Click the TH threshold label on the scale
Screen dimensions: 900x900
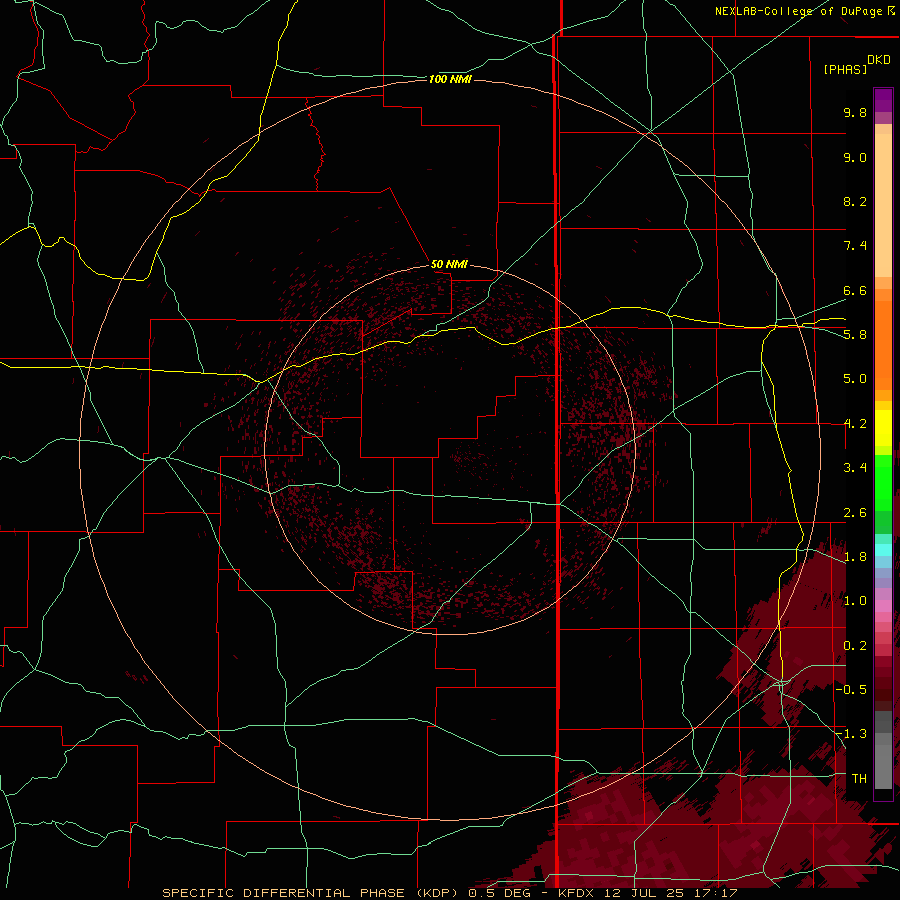[x=859, y=778]
